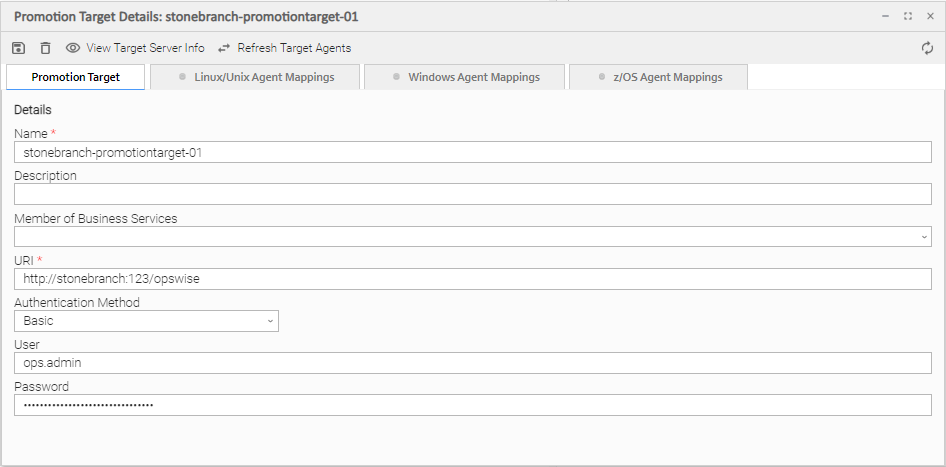Screen dimensions: 946x467
Task: Open the Authentication Method dropdown
Action: pyautogui.click(x=146, y=321)
